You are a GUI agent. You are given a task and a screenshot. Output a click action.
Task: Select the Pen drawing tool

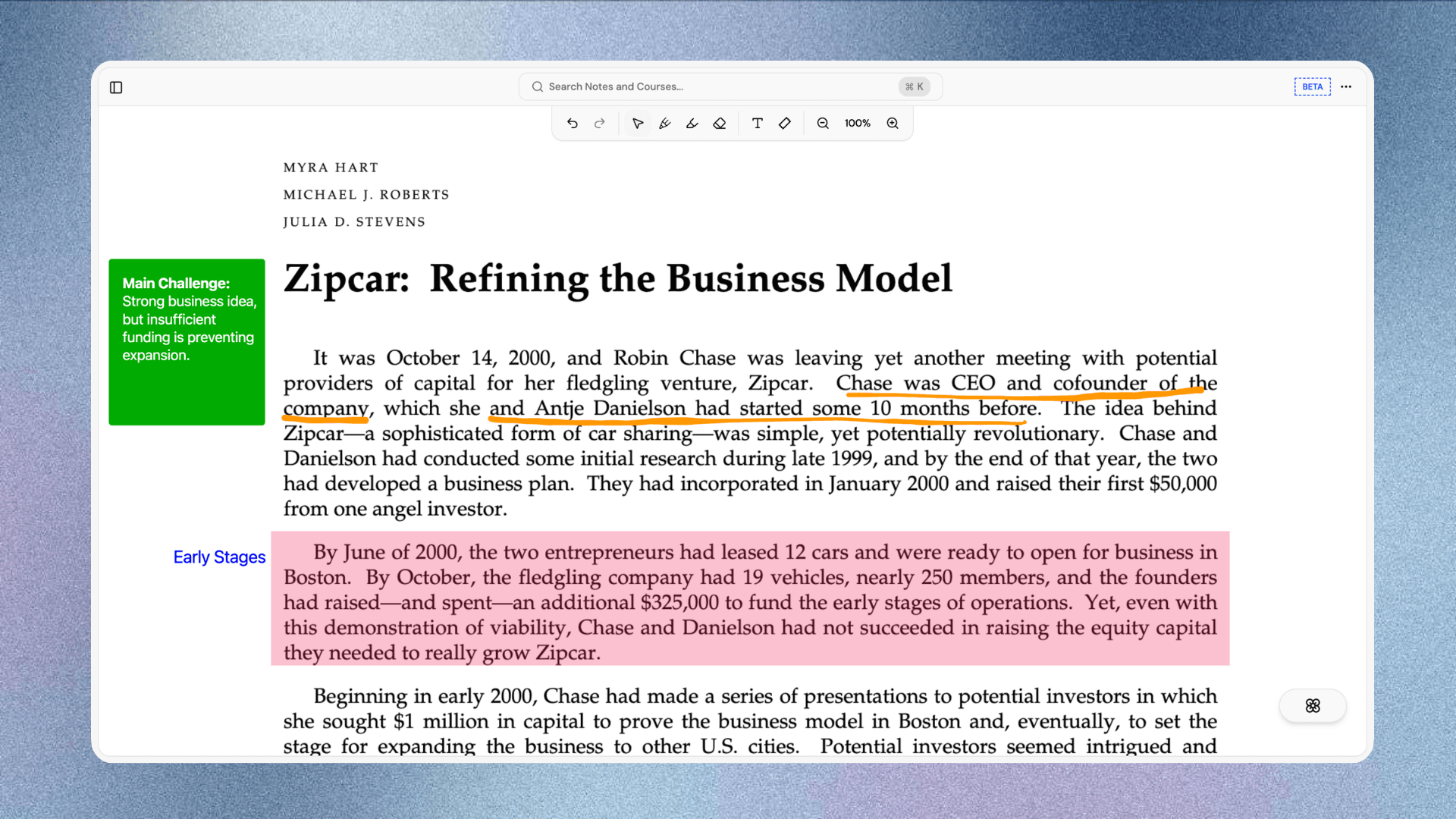[665, 123]
